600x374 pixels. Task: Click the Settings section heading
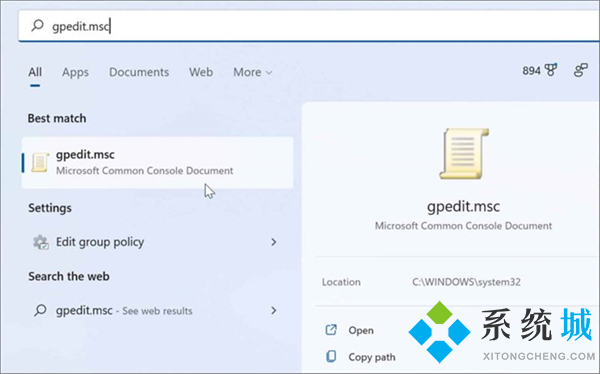pyautogui.click(x=50, y=208)
